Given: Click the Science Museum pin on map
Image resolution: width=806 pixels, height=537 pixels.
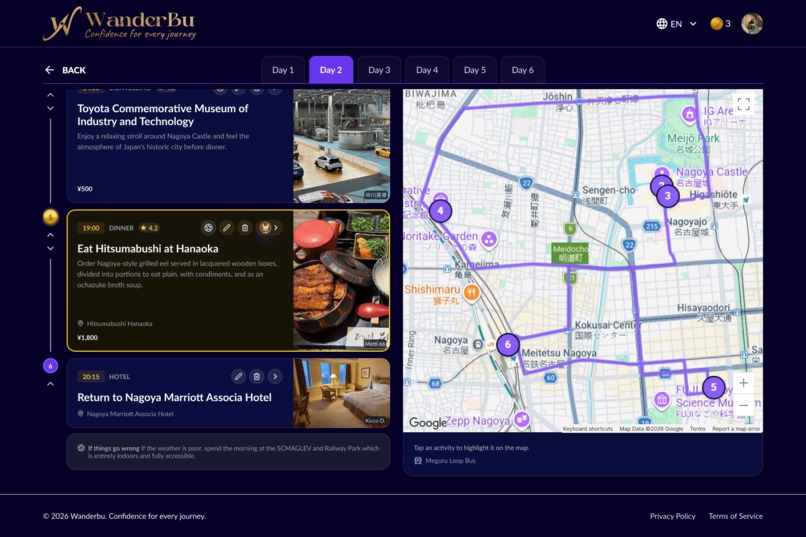Looking at the screenshot, I should (x=662, y=400).
